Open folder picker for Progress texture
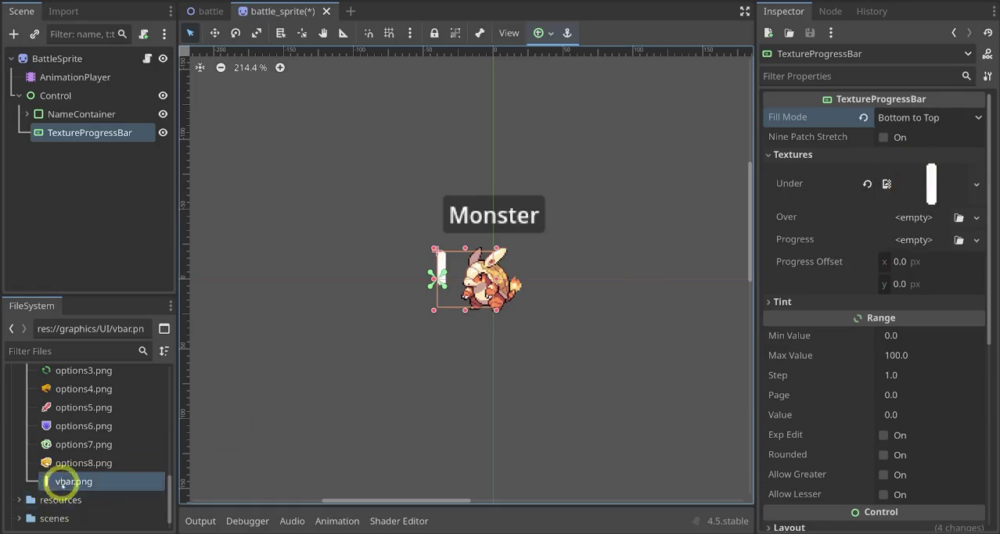This screenshot has width=1000, height=534. [959, 240]
